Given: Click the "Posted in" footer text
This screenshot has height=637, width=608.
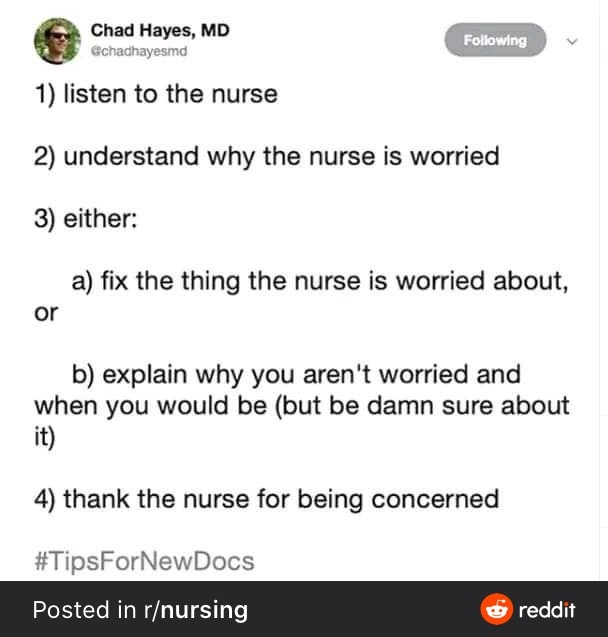Looking at the screenshot, I should click(84, 610).
